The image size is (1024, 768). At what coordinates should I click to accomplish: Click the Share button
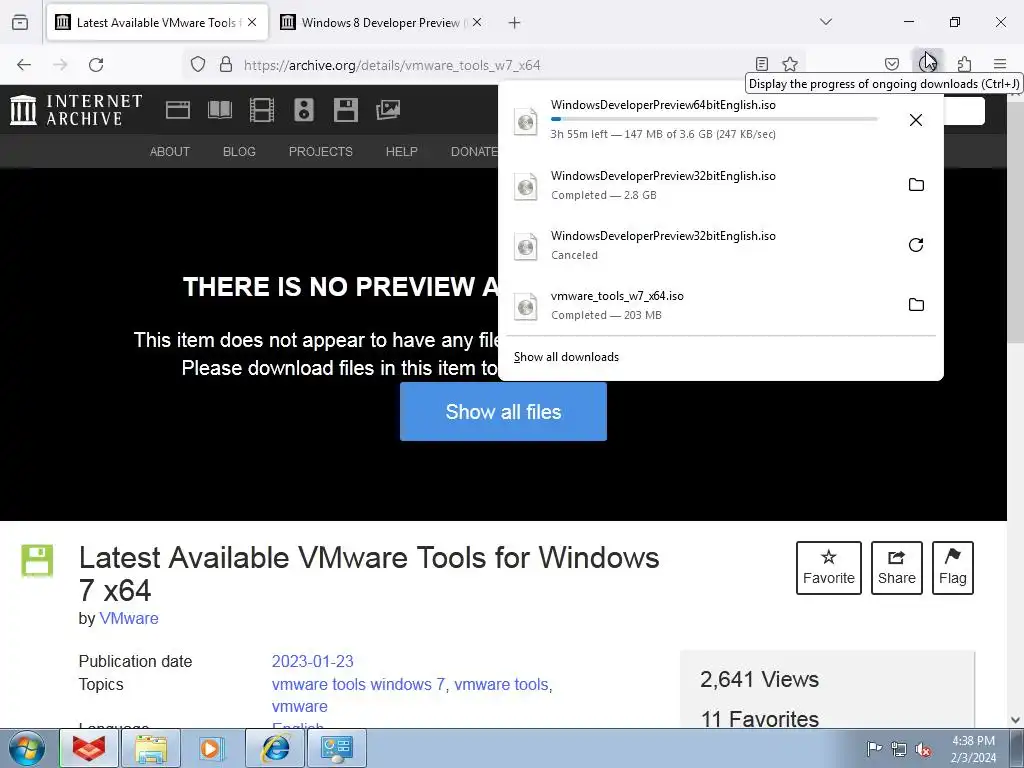click(897, 568)
